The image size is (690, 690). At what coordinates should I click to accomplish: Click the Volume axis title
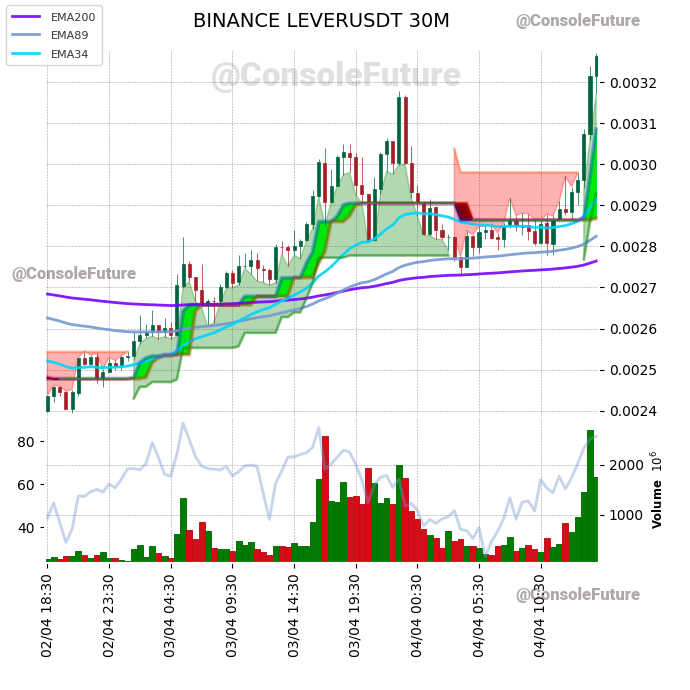click(x=657, y=504)
